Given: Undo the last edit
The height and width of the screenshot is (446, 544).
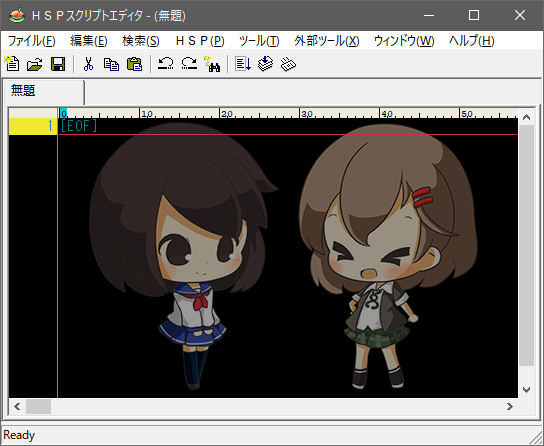Looking at the screenshot, I should (165, 64).
